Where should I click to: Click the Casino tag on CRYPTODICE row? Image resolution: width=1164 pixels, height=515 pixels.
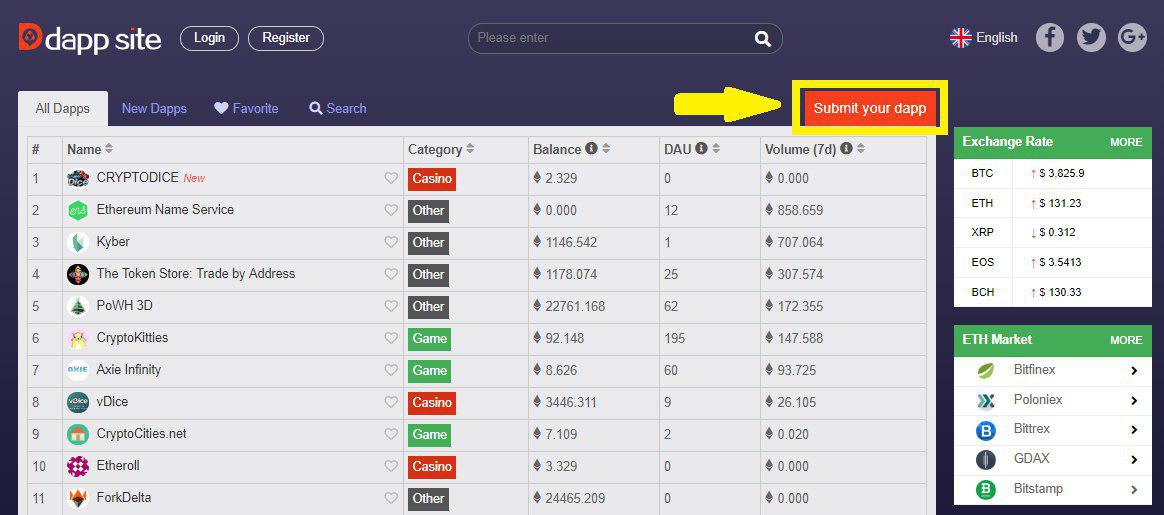(432, 179)
